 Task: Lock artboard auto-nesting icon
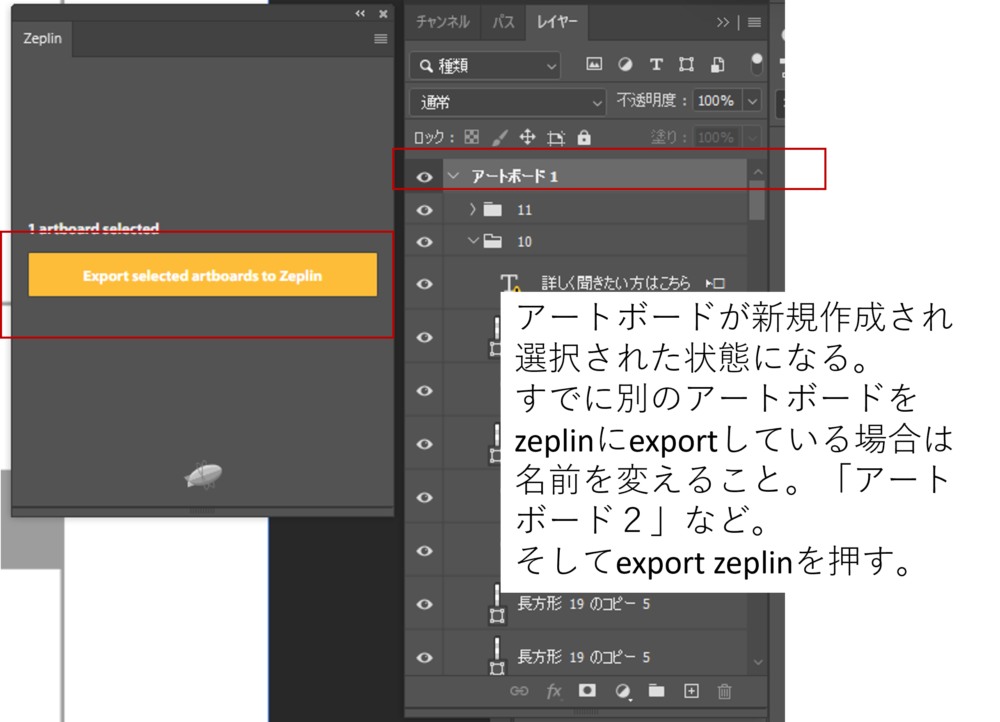[x=556, y=138]
